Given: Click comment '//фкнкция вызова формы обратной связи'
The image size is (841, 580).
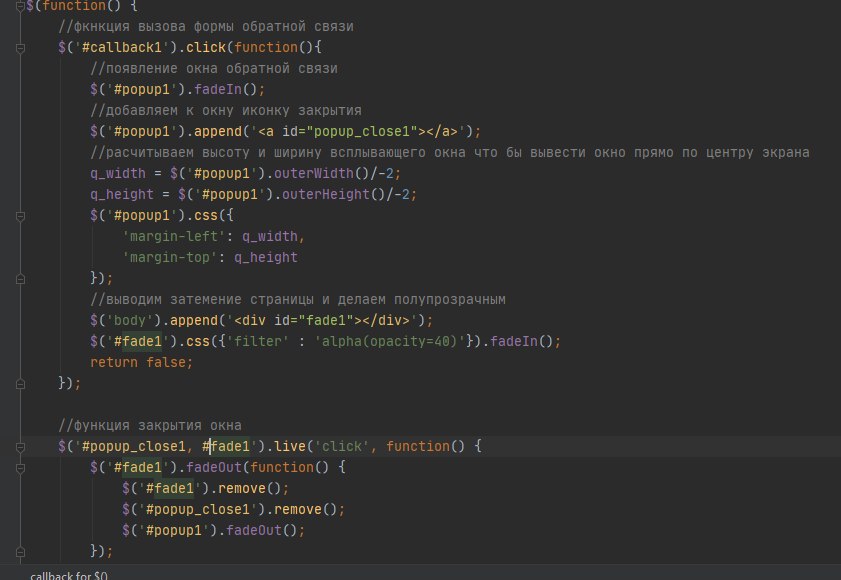Looking at the screenshot, I should coord(206,26).
